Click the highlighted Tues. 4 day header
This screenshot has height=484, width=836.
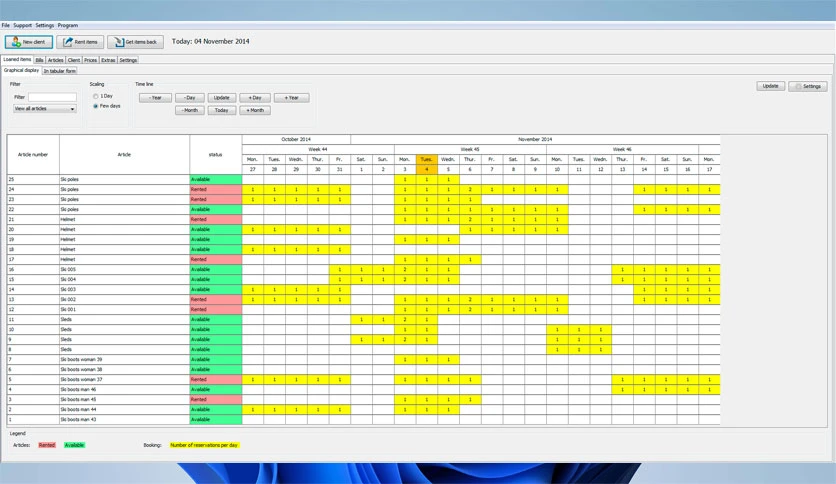coord(427,164)
